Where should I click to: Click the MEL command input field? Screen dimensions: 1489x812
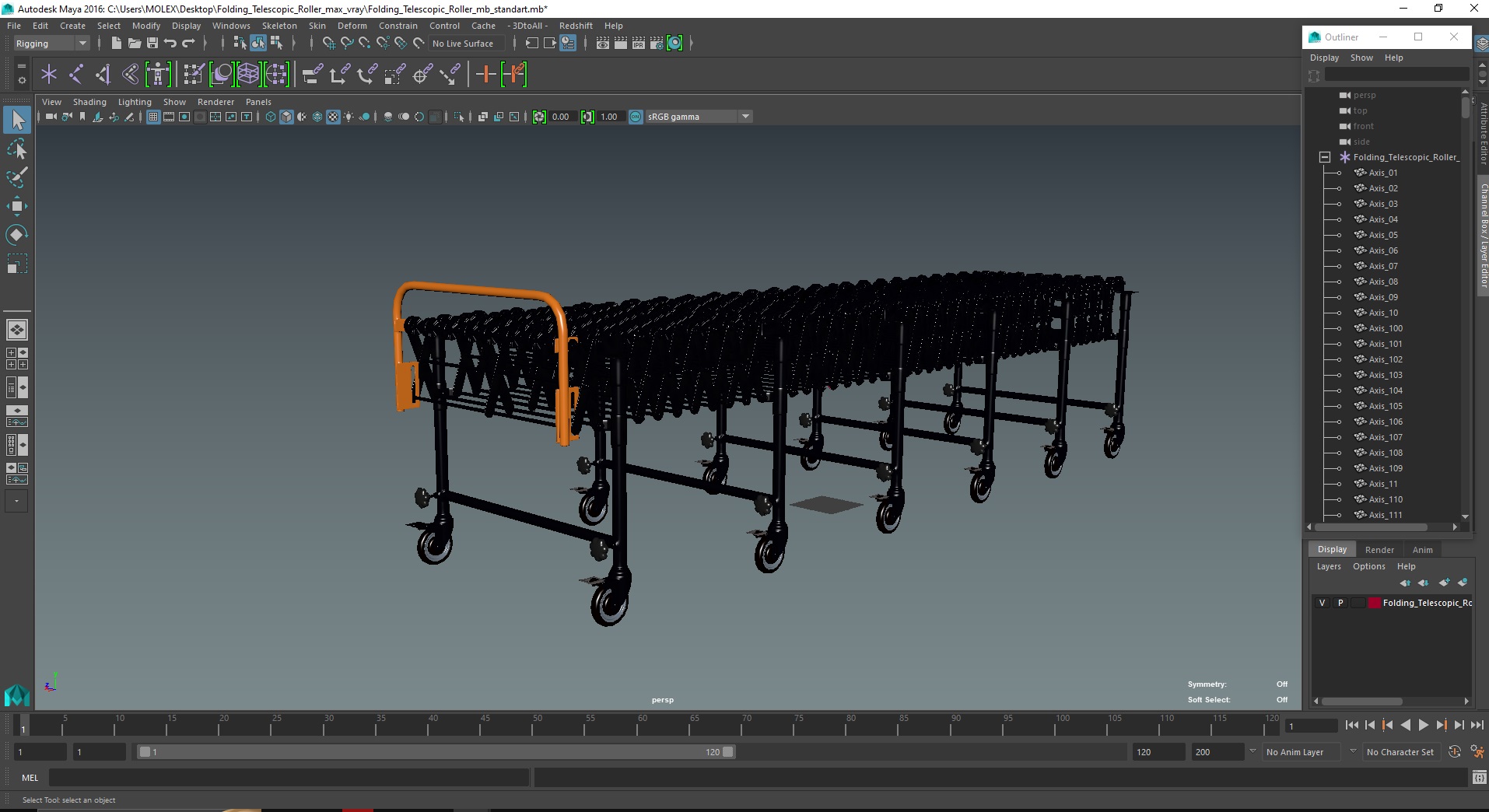click(x=289, y=777)
